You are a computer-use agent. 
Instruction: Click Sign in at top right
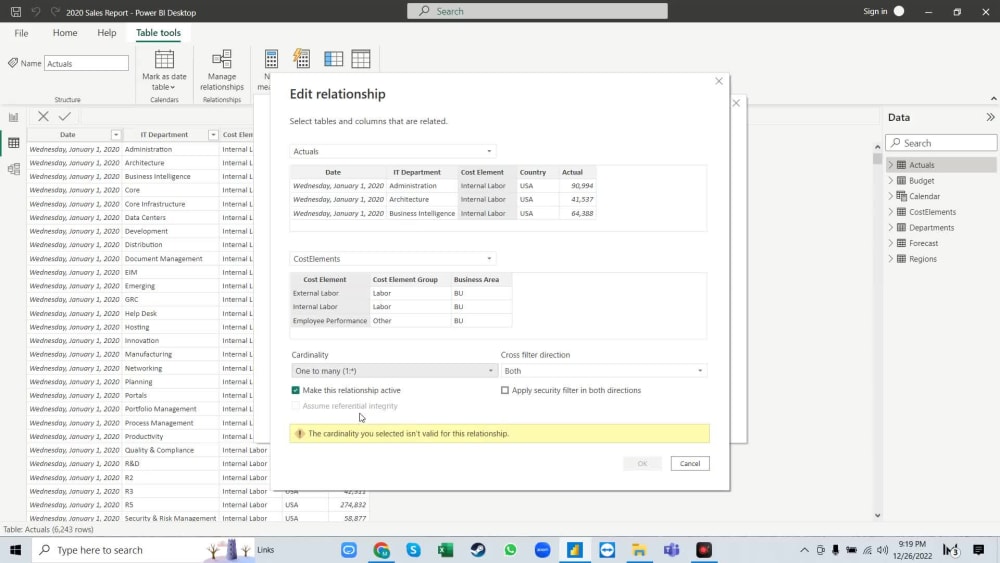click(875, 11)
